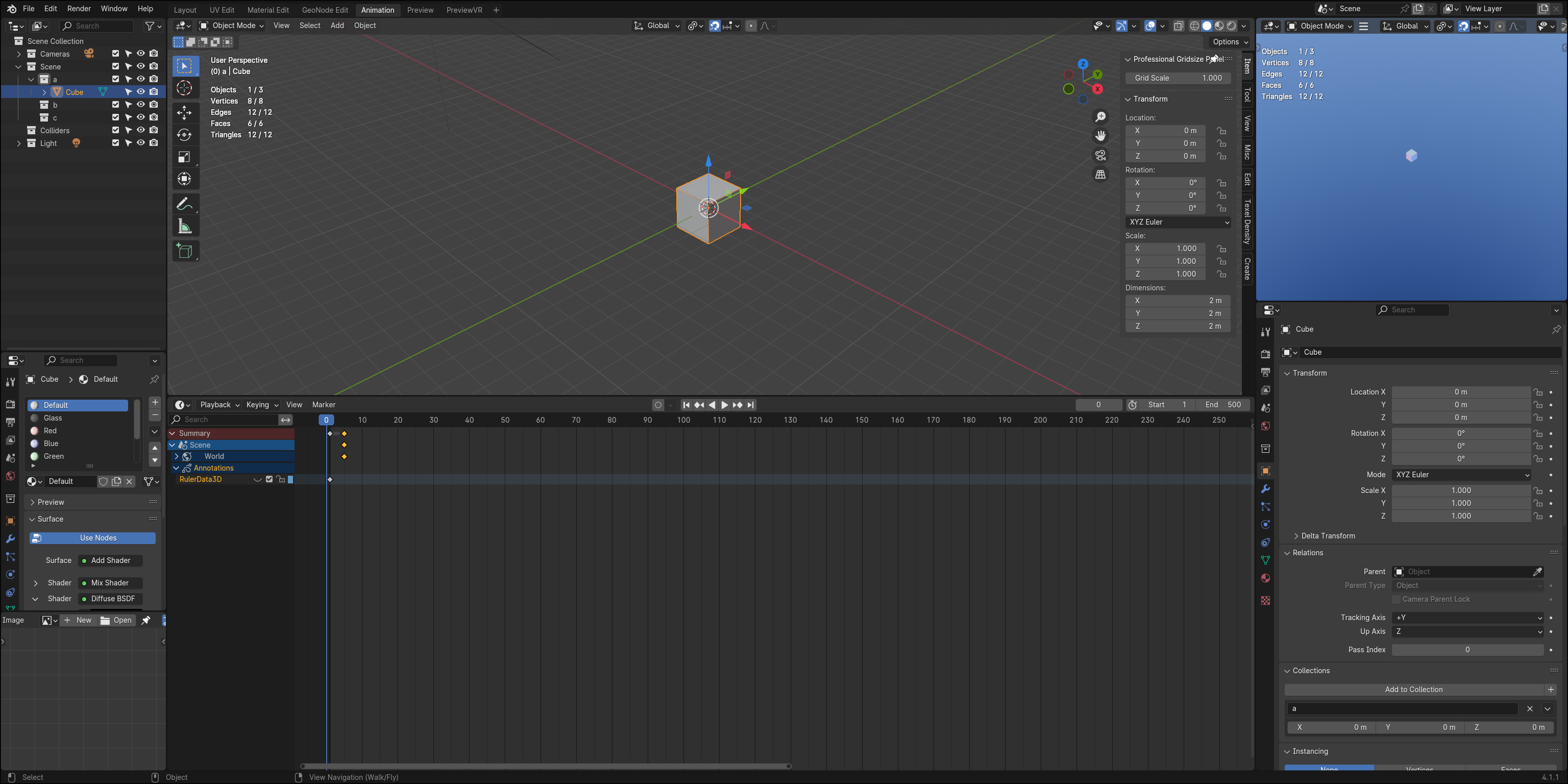Open the Tracking Axis dropdown

coord(1467,618)
